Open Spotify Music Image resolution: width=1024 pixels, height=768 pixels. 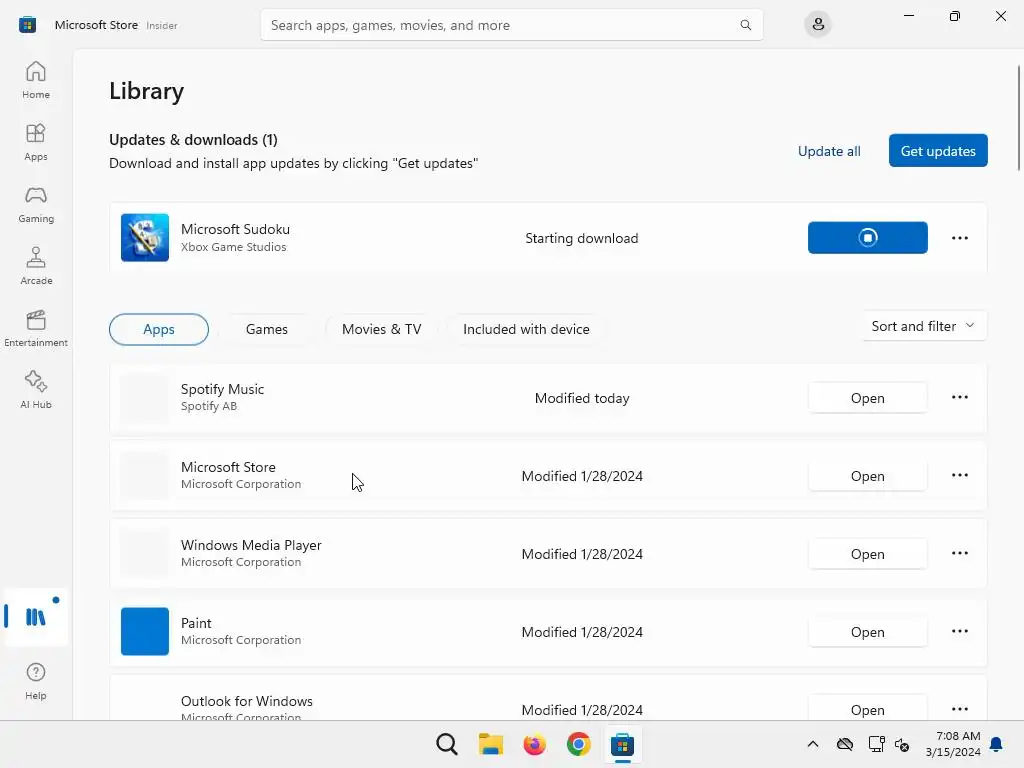coord(867,398)
